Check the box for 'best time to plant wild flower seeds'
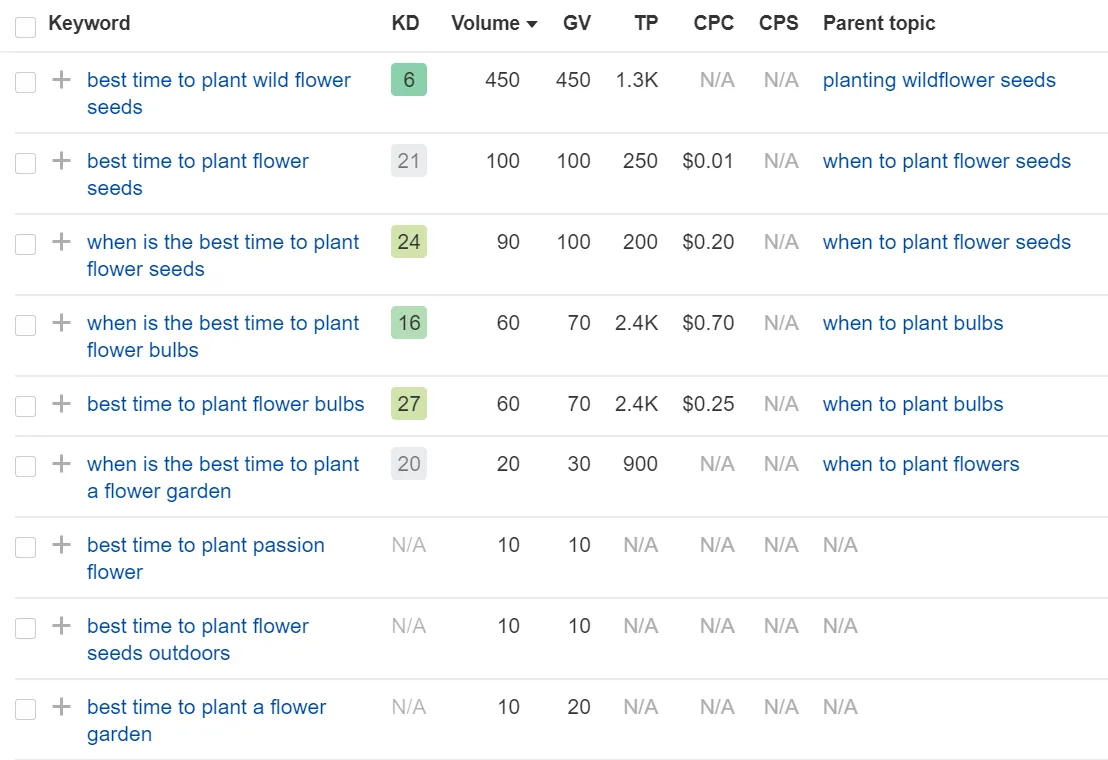 coord(25,83)
